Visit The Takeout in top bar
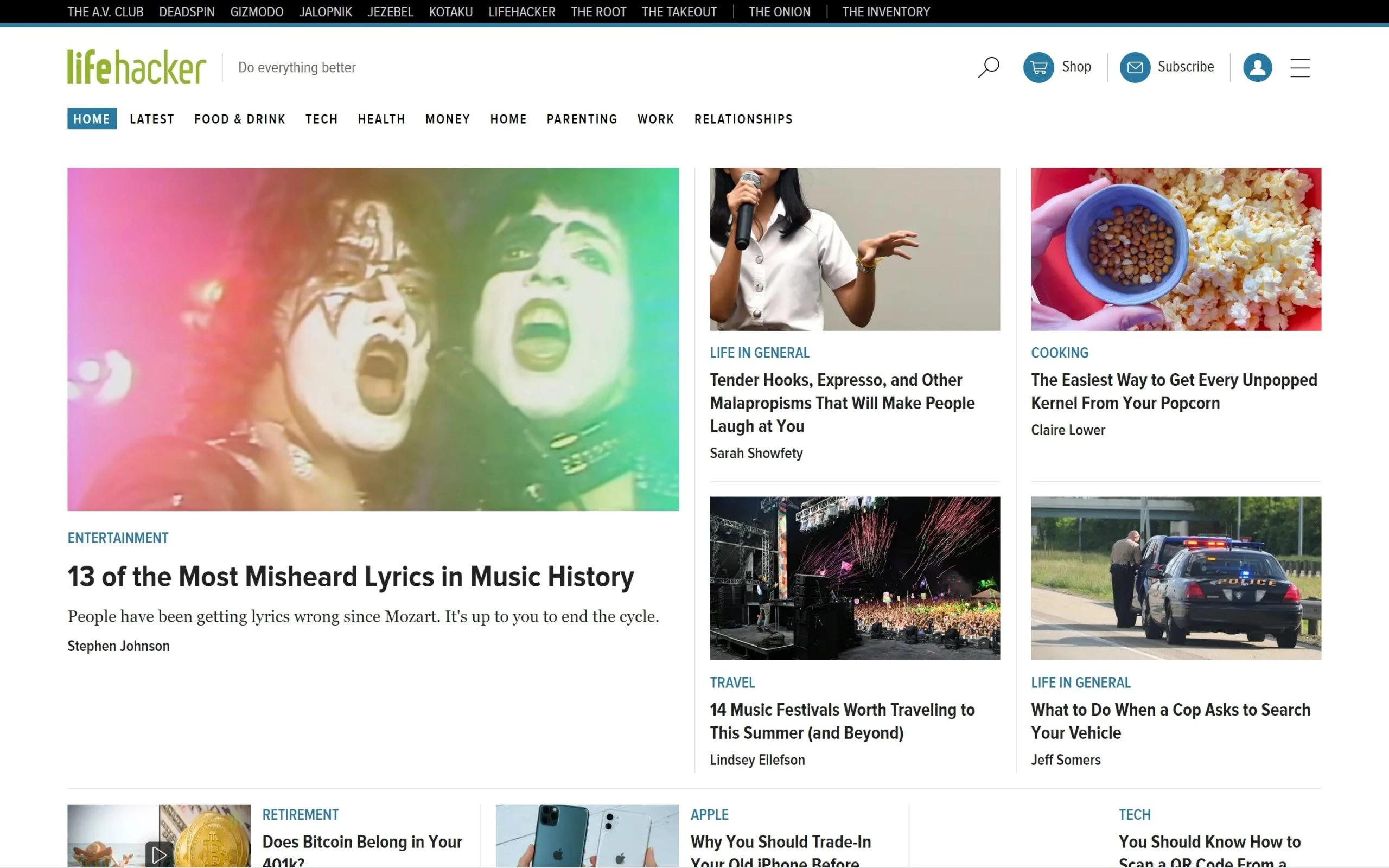 [679, 11]
